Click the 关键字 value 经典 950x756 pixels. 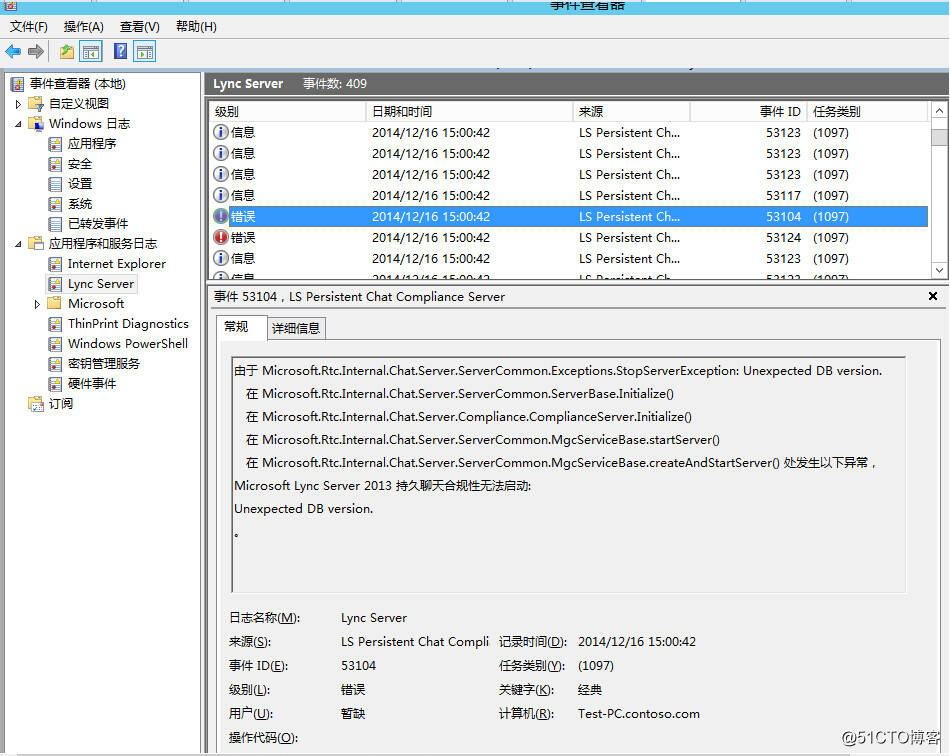click(590, 689)
